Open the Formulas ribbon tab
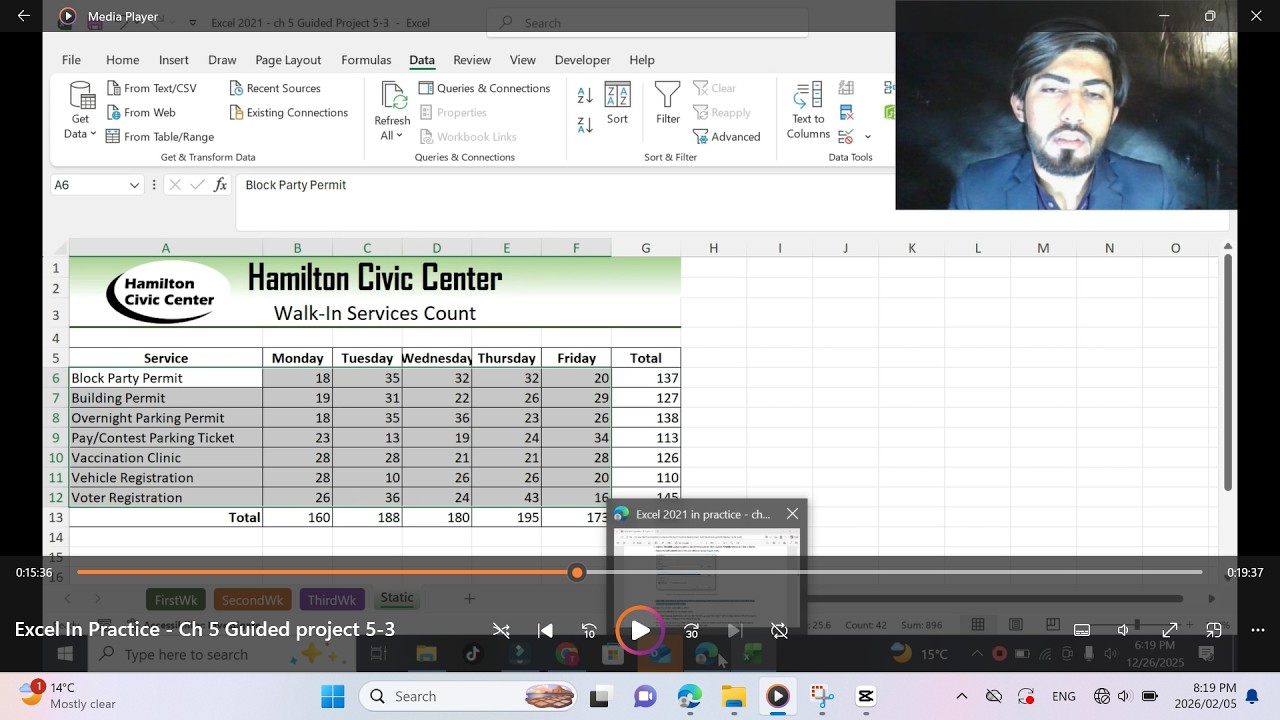Viewport: 1280px width, 720px height. (366, 60)
